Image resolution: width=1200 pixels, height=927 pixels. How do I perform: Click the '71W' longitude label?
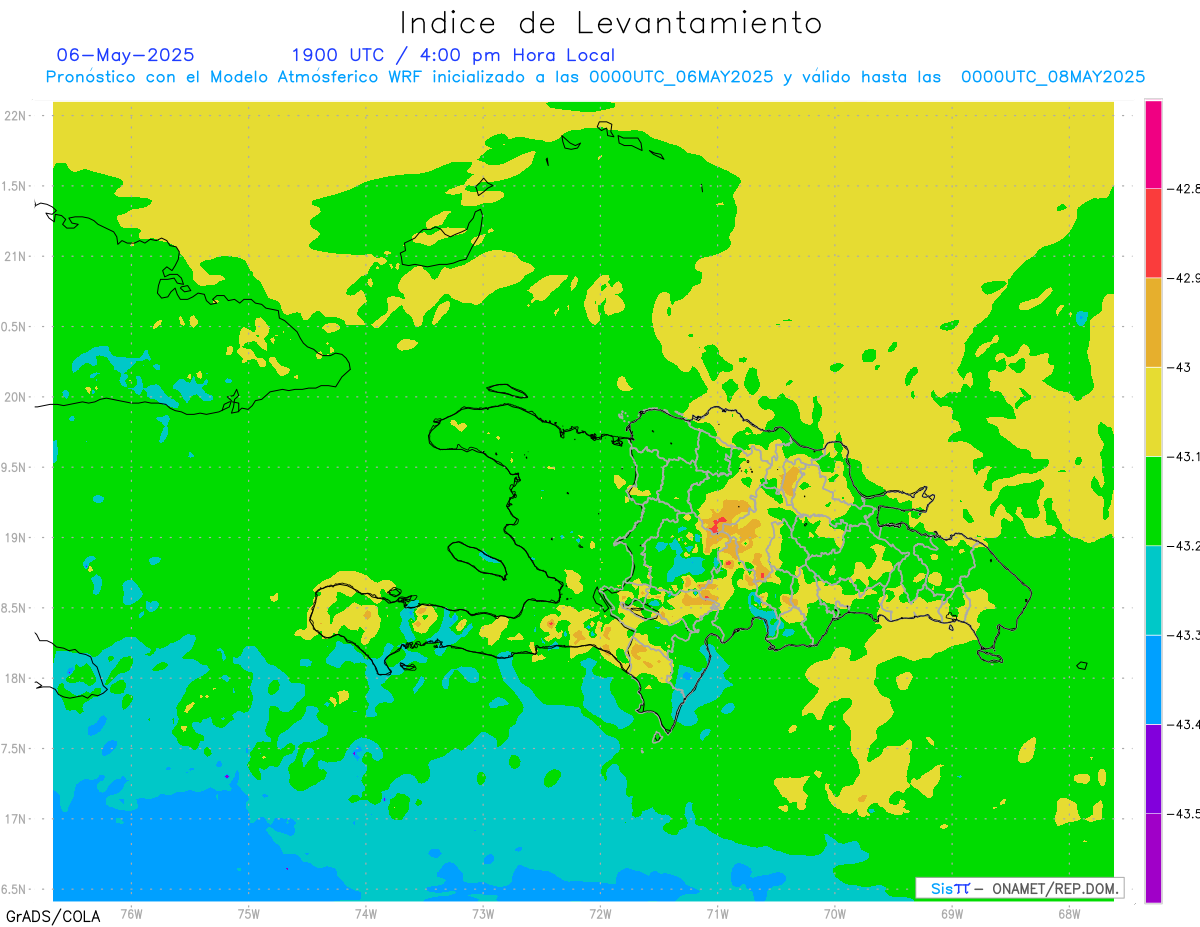coord(717,913)
